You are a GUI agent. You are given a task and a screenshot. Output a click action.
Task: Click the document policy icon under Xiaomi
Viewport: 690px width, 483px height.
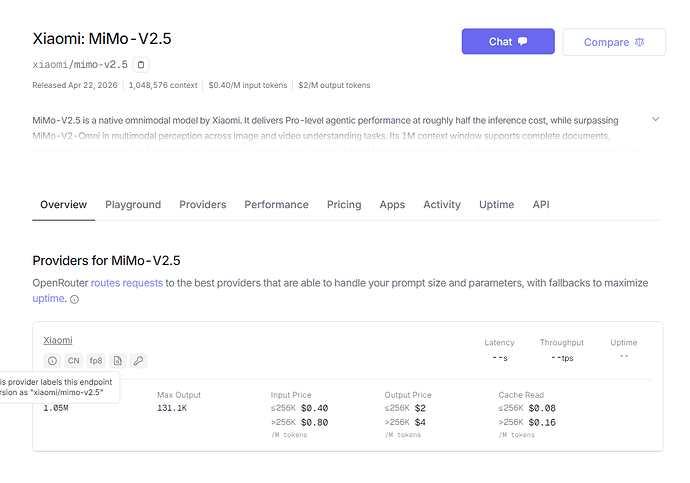[x=117, y=361]
